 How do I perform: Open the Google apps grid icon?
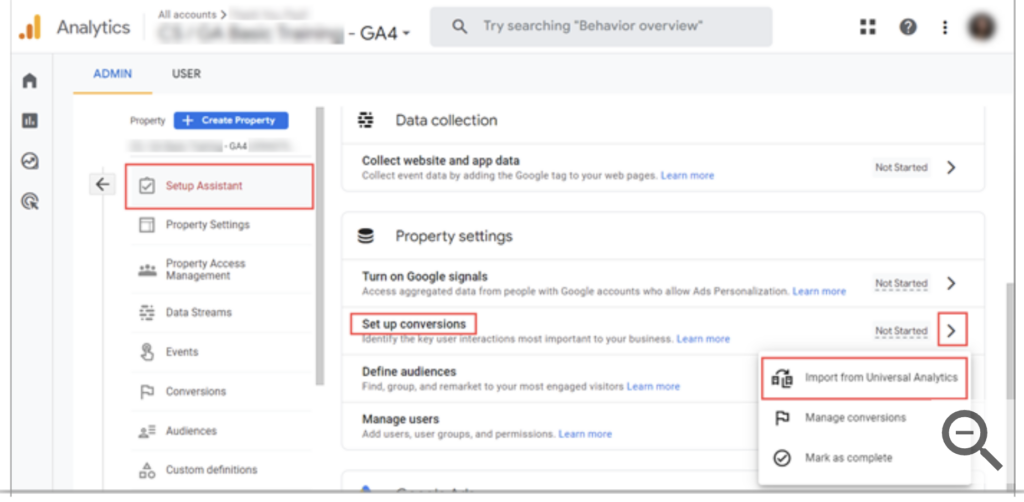click(868, 28)
